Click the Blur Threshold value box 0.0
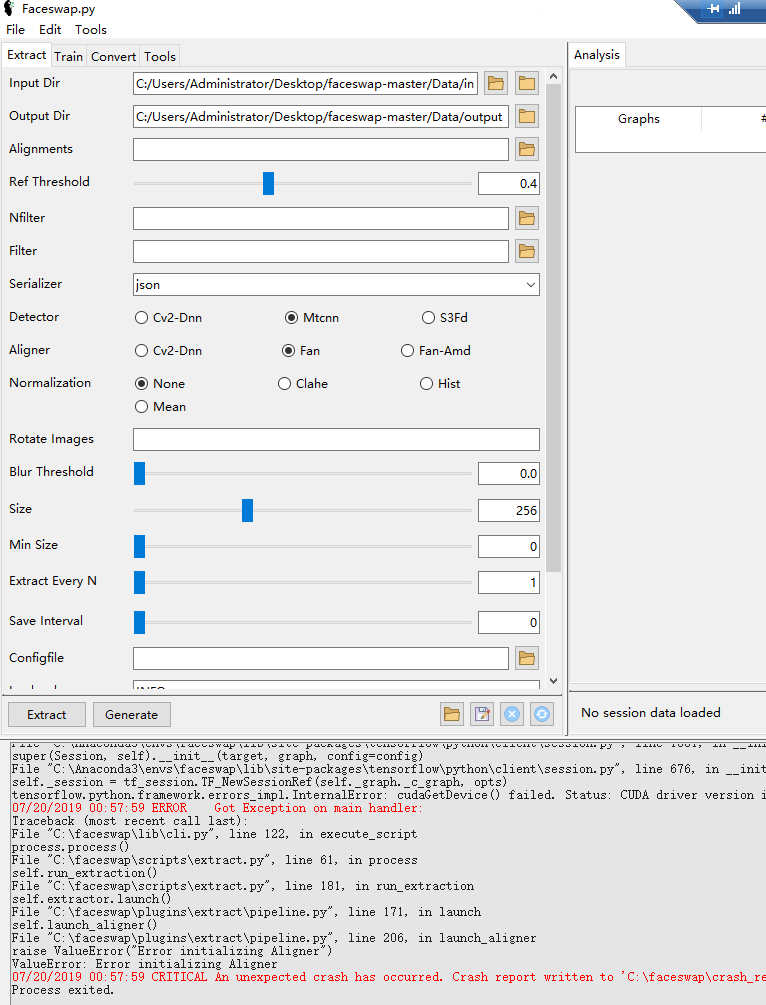The image size is (766, 1005). [x=509, y=474]
